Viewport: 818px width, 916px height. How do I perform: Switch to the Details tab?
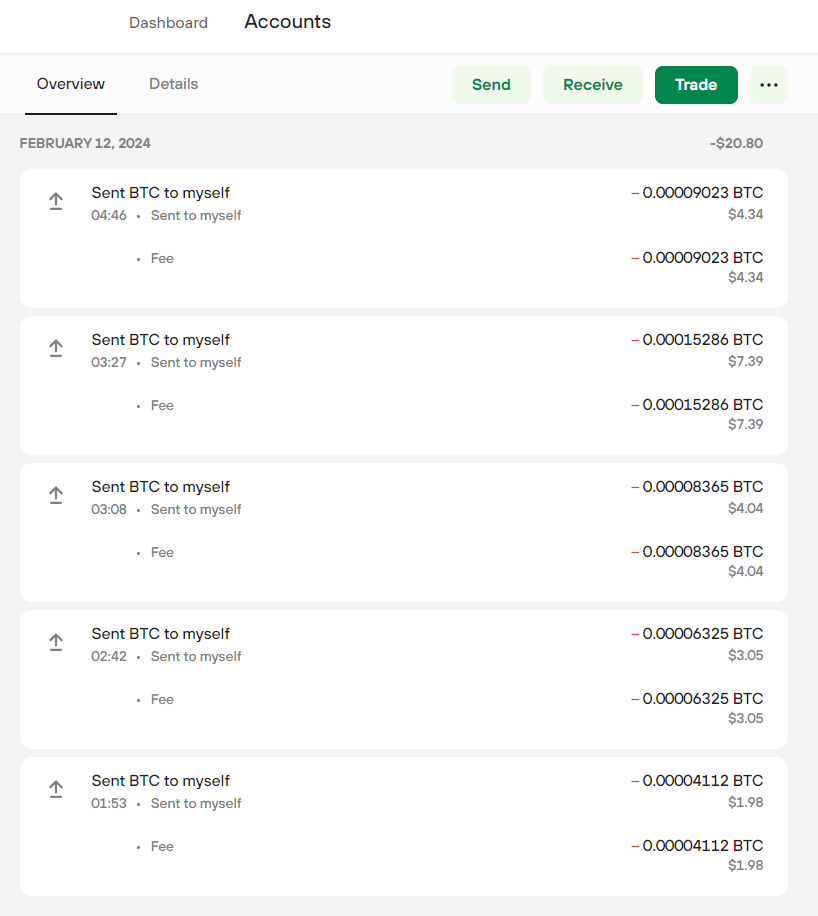click(x=173, y=84)
